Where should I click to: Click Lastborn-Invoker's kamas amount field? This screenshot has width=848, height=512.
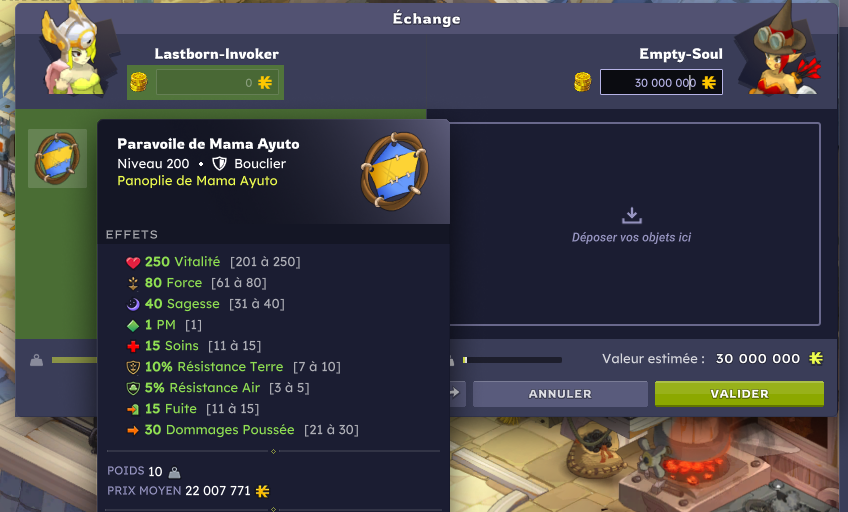(x=217, y=82)
